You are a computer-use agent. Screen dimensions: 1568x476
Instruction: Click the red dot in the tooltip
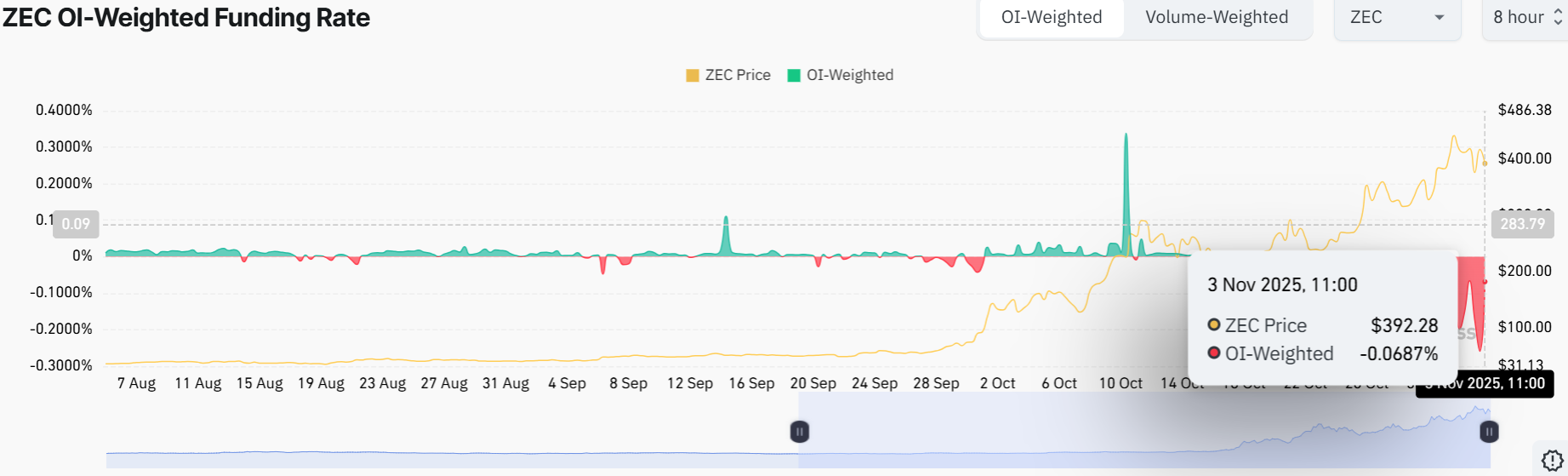tap(1214, 353)
